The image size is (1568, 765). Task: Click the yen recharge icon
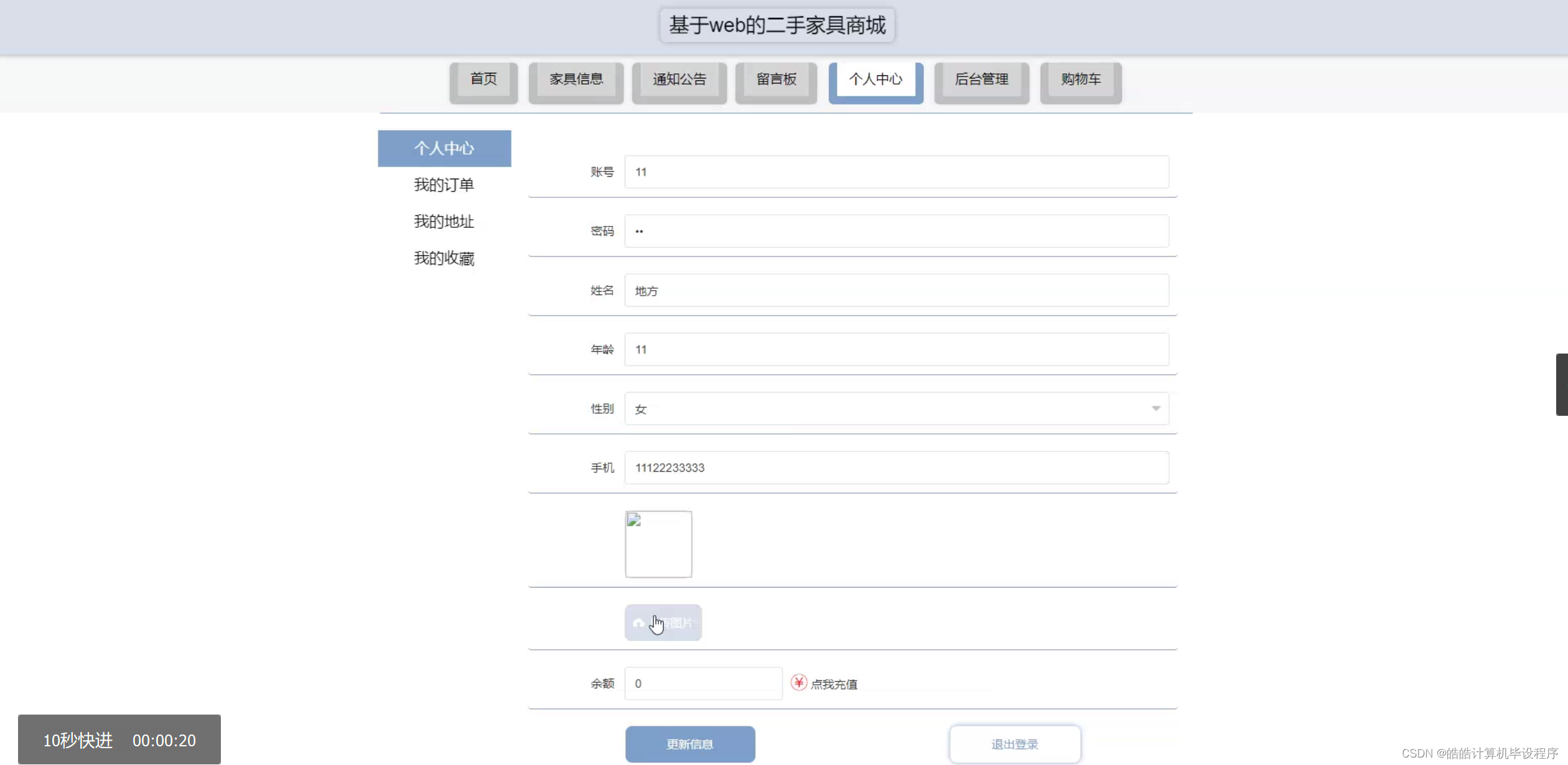(x=798, y=683)
